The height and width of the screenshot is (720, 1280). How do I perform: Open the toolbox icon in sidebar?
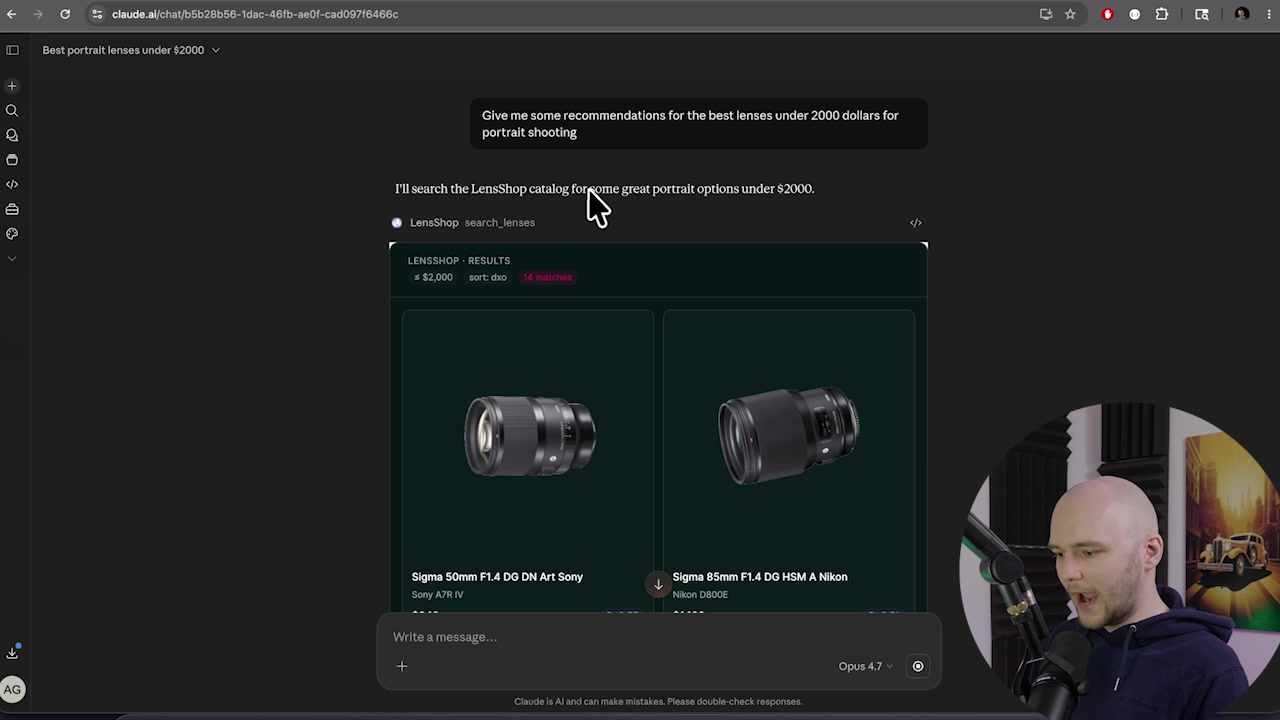12,209
